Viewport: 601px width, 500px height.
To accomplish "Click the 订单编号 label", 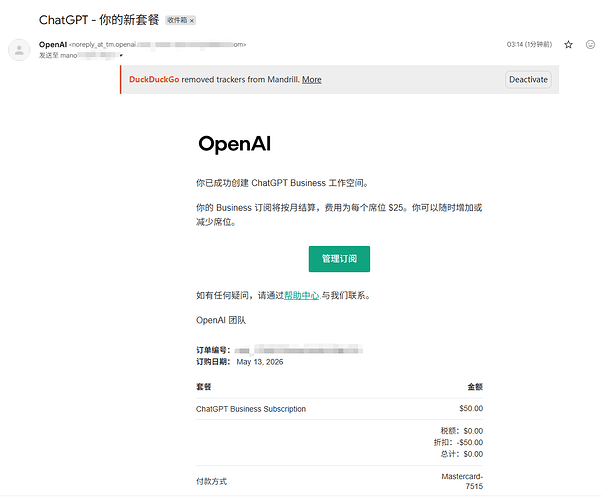I will [x=213, y=350].
